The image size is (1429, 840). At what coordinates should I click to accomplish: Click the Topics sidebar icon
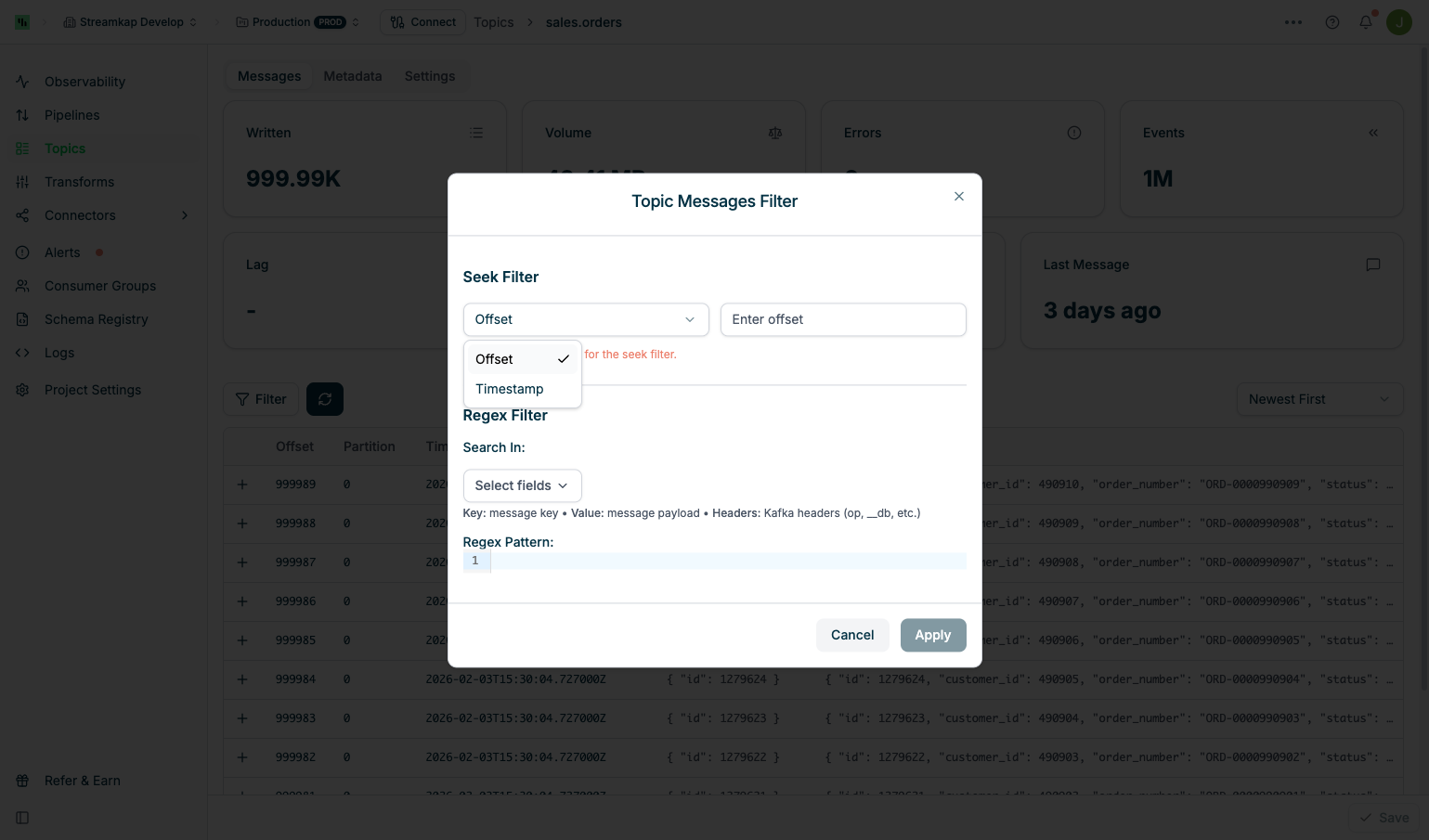tap(22, 149)
